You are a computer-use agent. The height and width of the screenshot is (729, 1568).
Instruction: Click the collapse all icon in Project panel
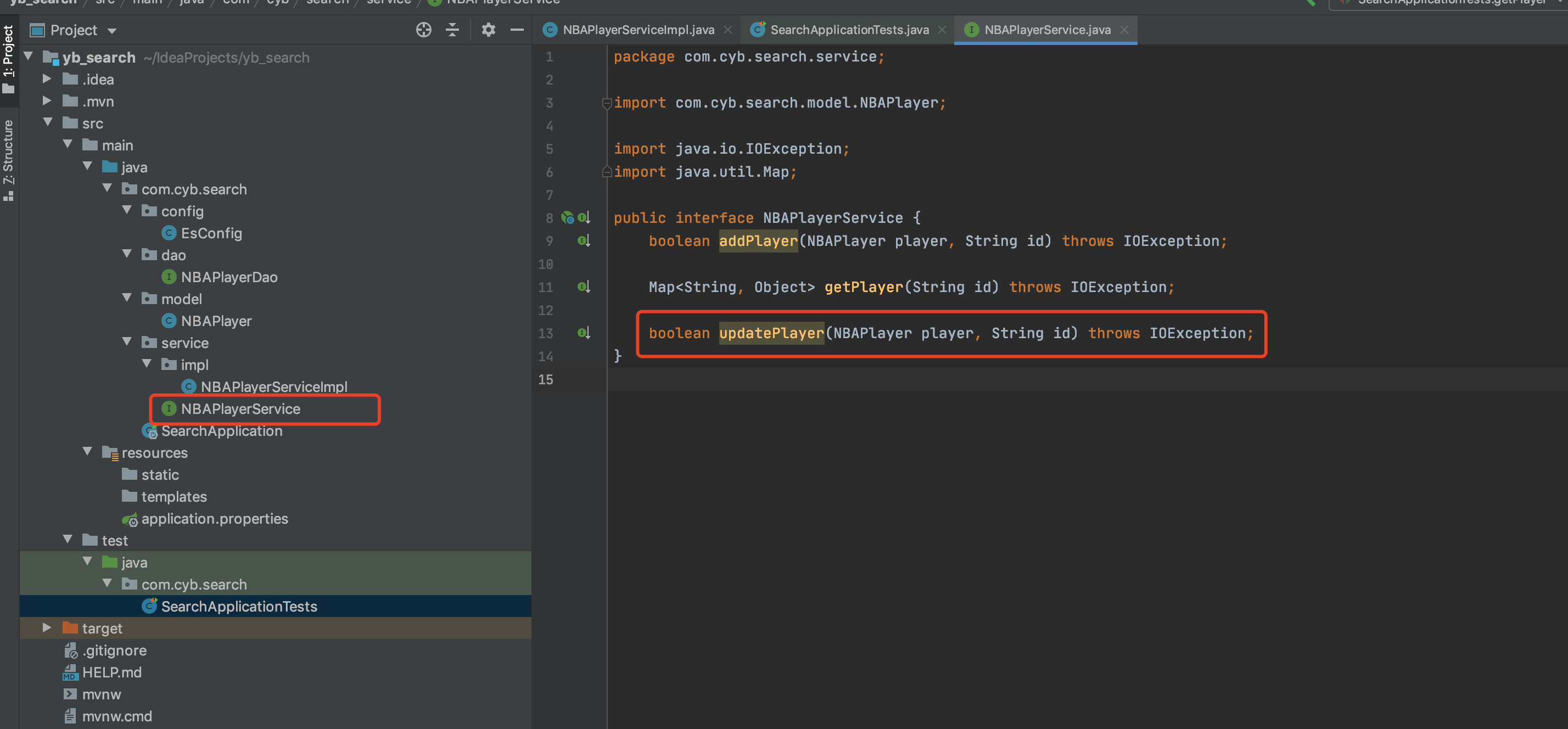tap(452, 30)
